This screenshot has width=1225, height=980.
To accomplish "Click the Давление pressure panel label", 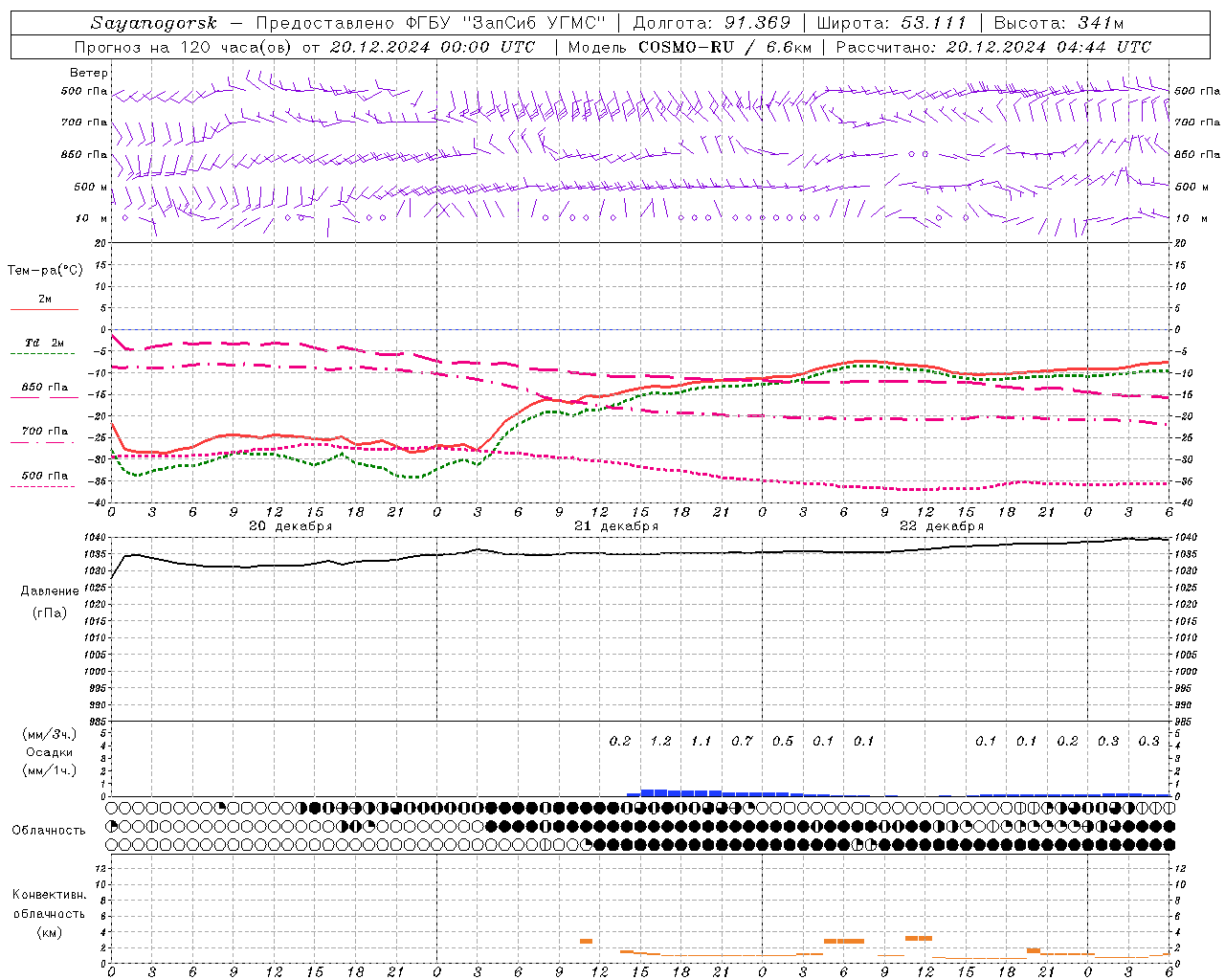I will pos(50,591).
